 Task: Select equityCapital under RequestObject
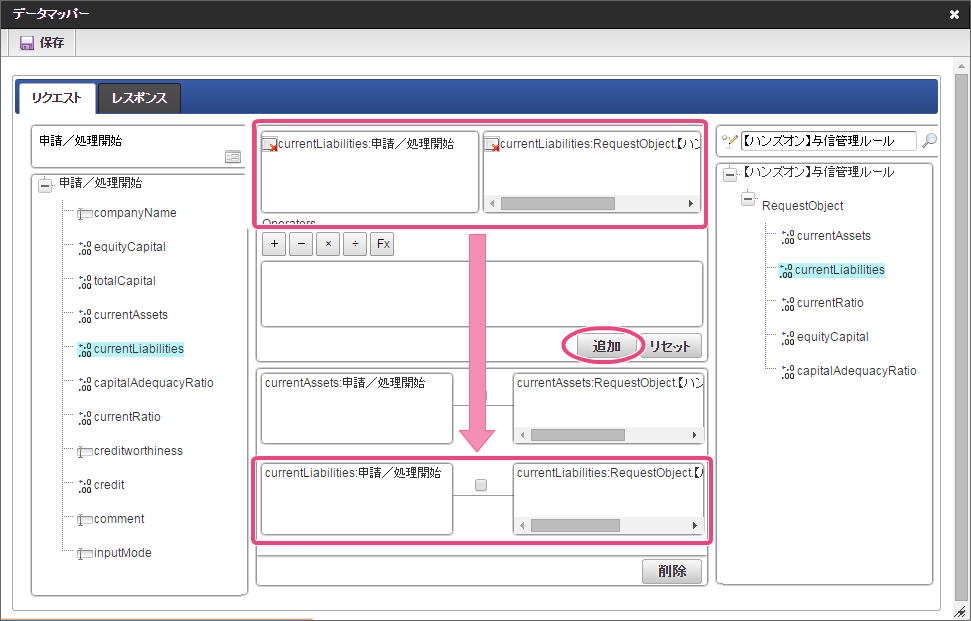pyautogui.click(x=832, y=337)
